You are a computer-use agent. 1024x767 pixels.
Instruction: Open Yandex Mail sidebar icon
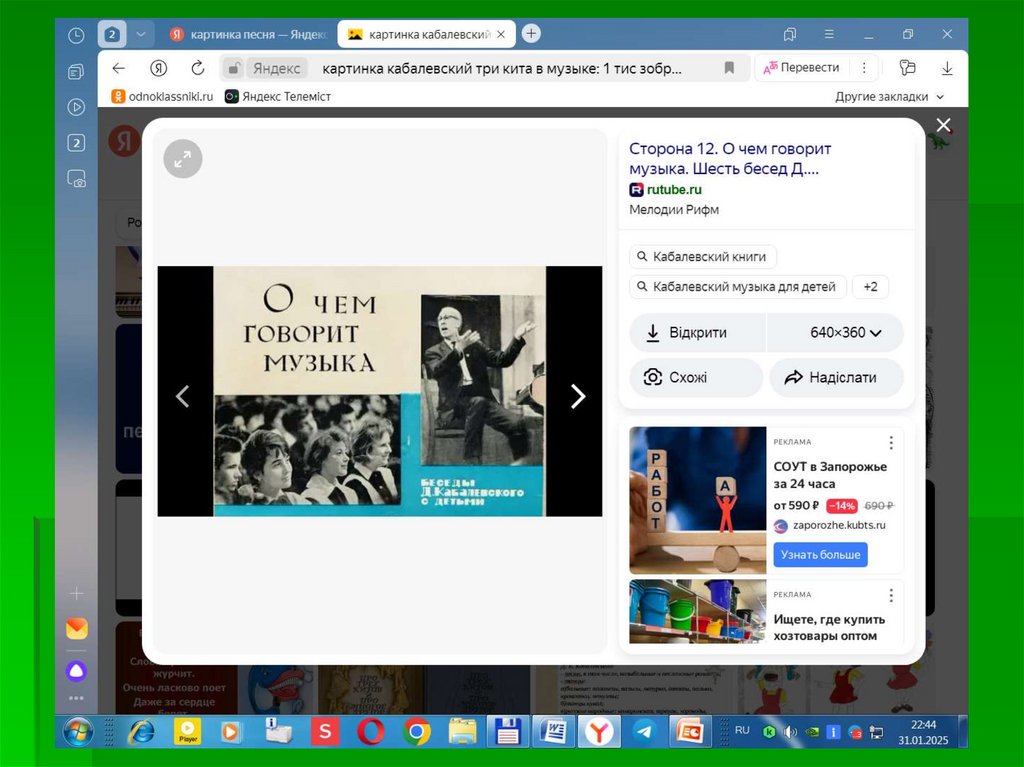pyautogui.click(x=76, y=628)
